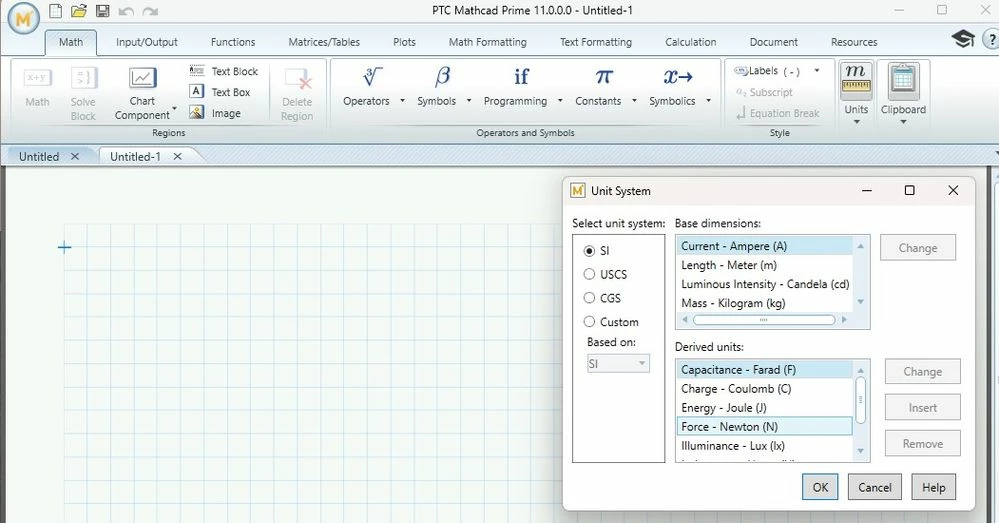Open the Labels dropdown

[x=817, y=71]
